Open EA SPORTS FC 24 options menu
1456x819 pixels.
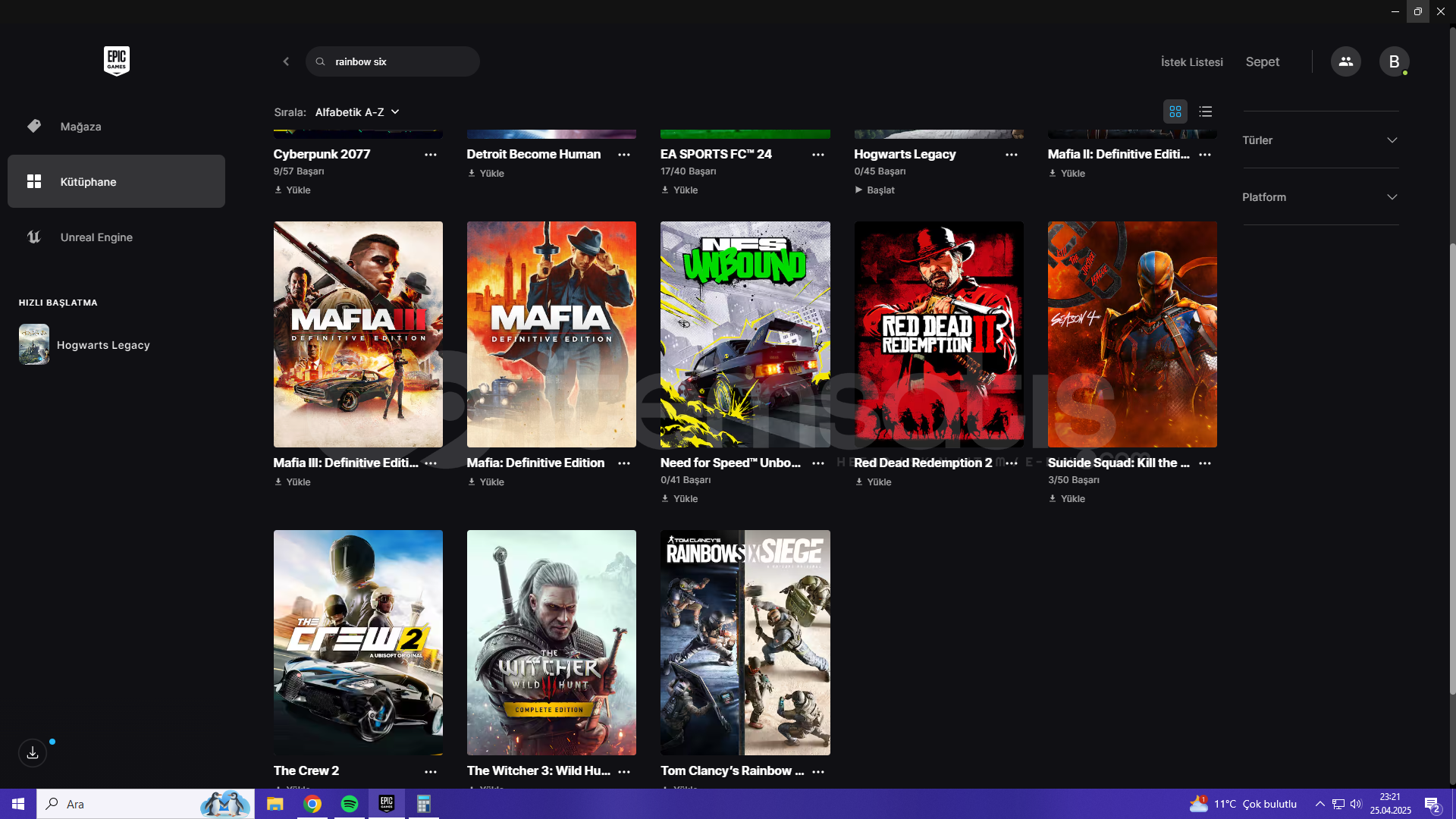[x=818, y=155]
